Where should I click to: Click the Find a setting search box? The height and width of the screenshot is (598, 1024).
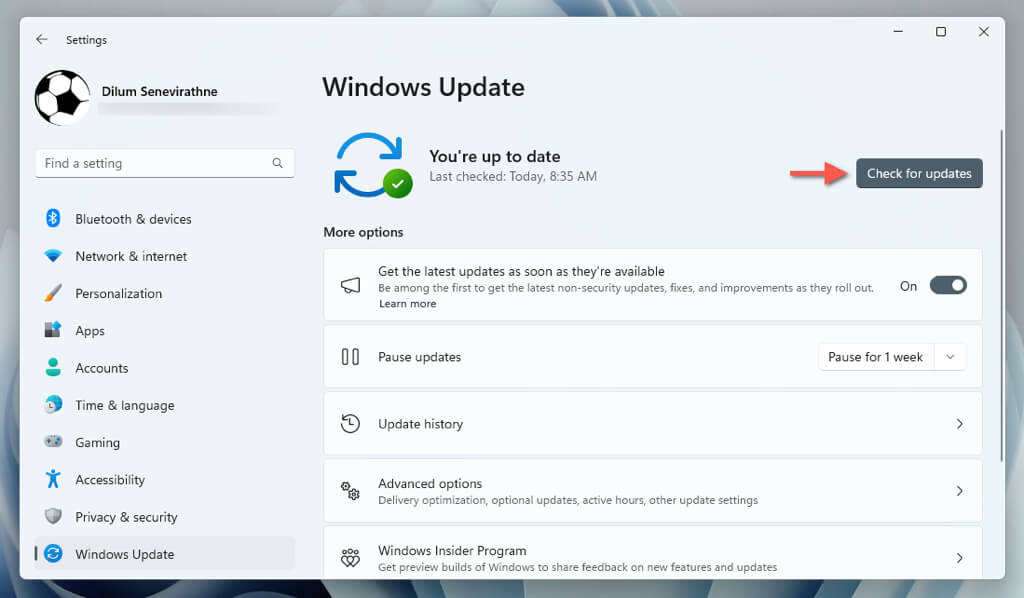165,163
